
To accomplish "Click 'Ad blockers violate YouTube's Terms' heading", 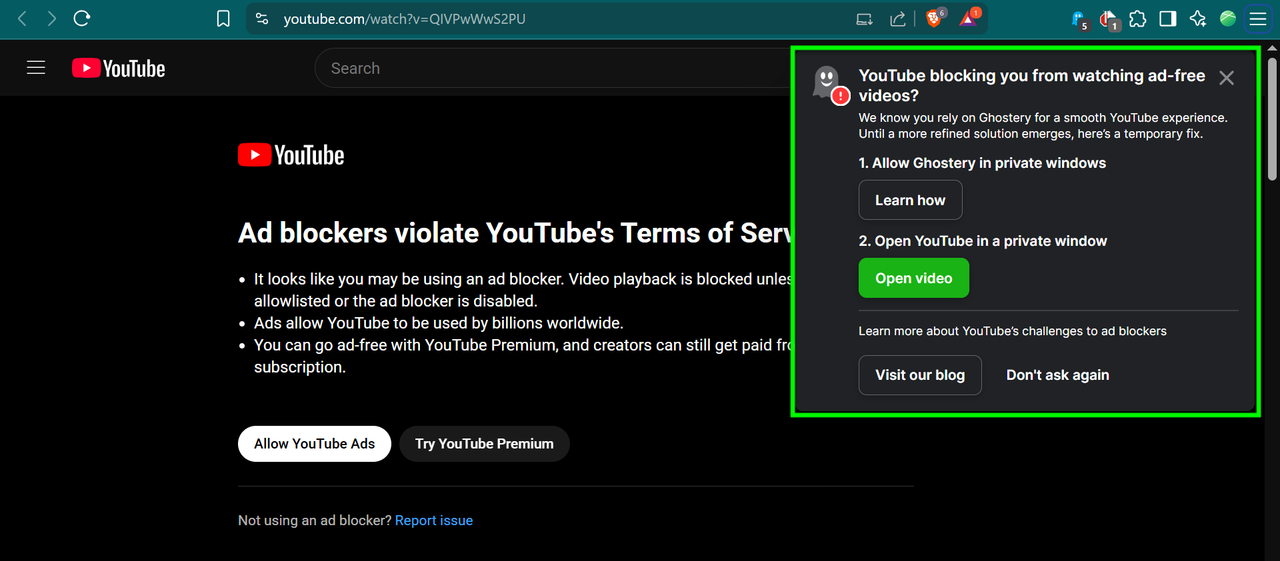I will (x=515, y=232).
